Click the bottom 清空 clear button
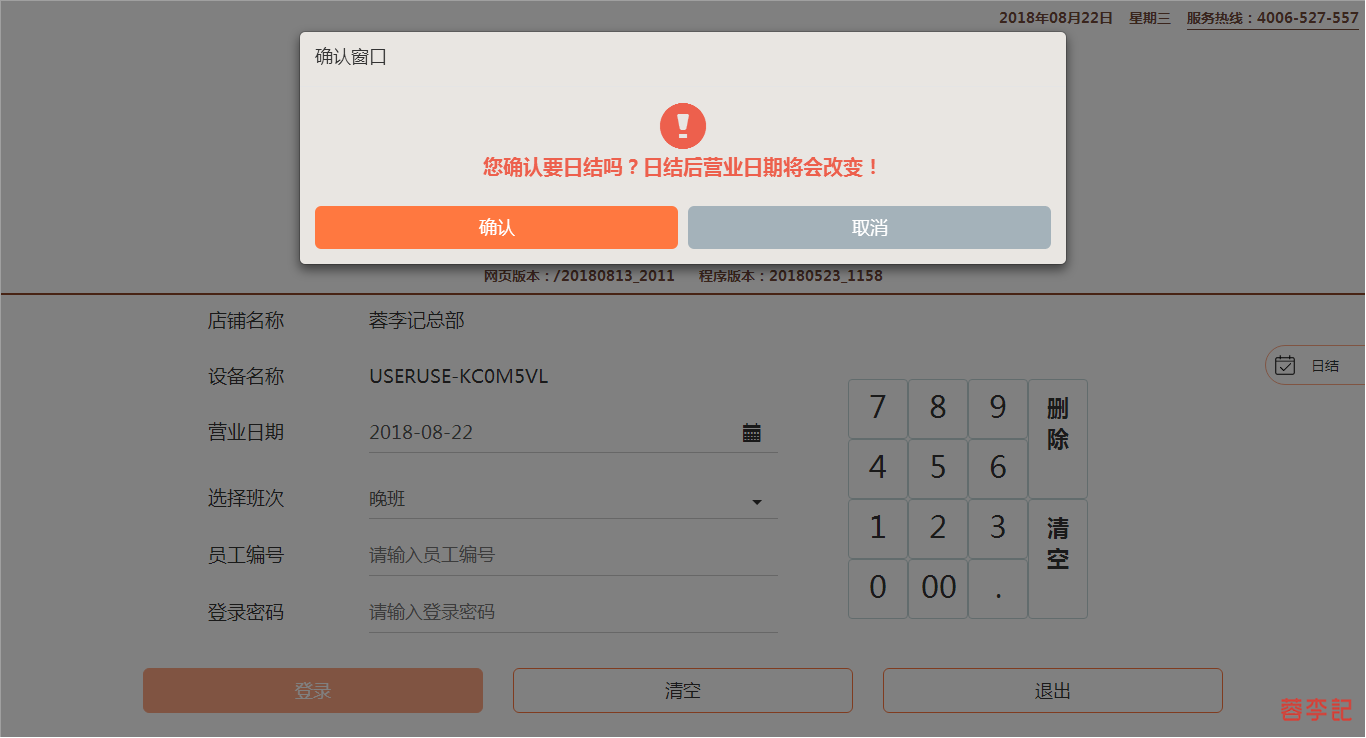The height and width of the screenshot is (738, 1366). point(683,691)
